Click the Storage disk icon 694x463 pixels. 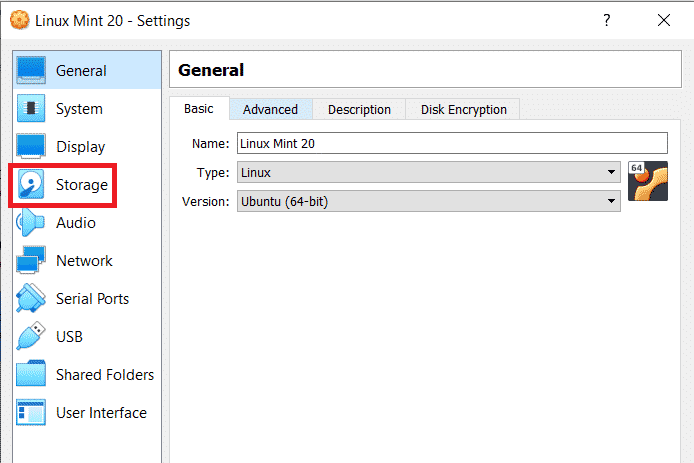(32, 185)
